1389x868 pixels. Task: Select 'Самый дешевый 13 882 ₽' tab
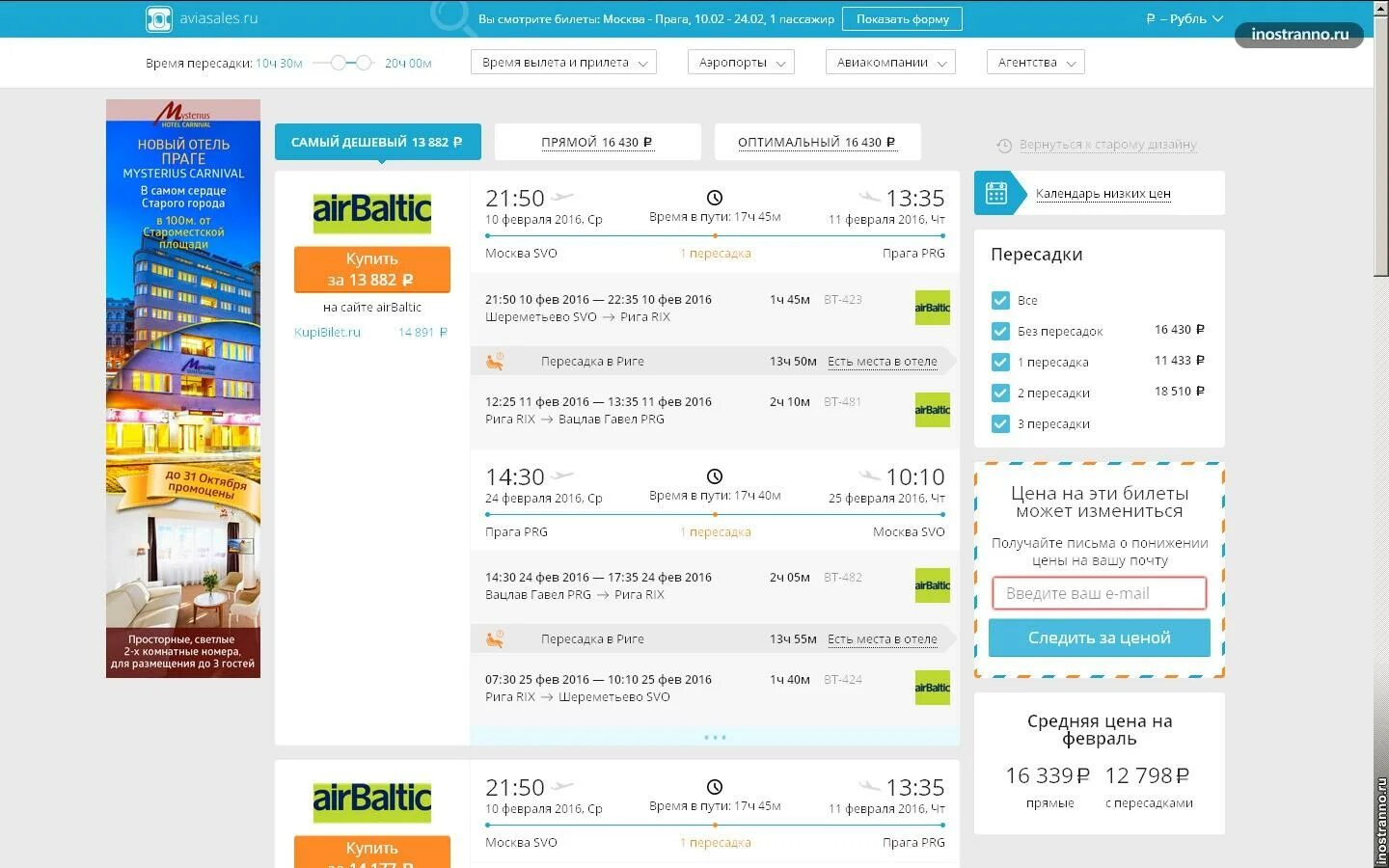tap(377, 142)
